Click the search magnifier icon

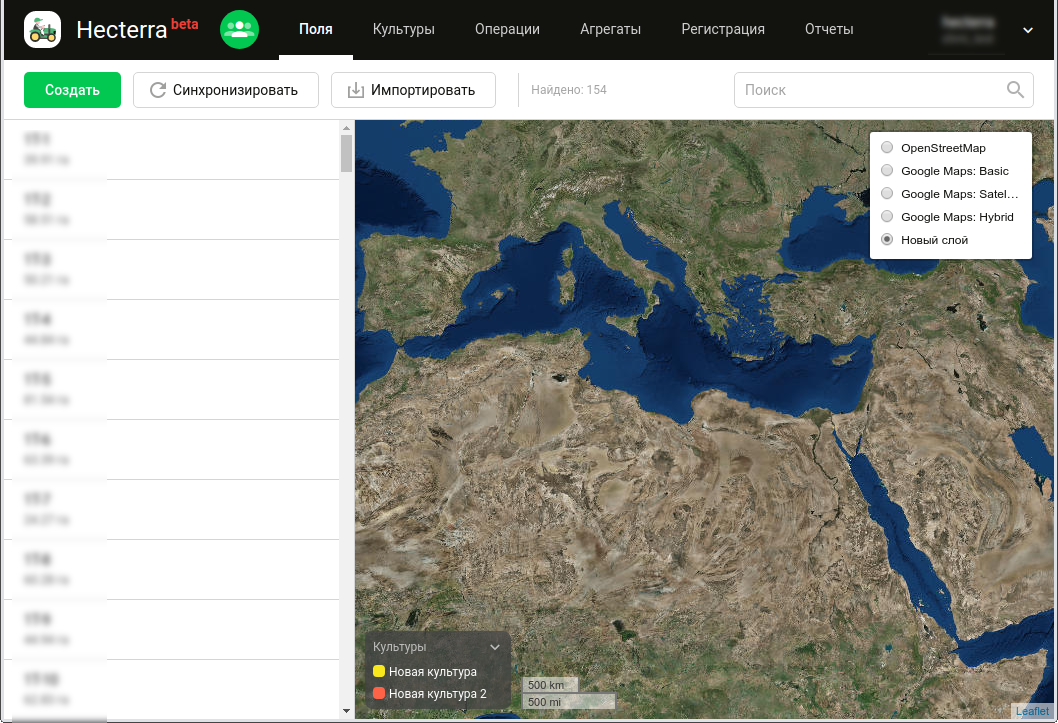1015,90
